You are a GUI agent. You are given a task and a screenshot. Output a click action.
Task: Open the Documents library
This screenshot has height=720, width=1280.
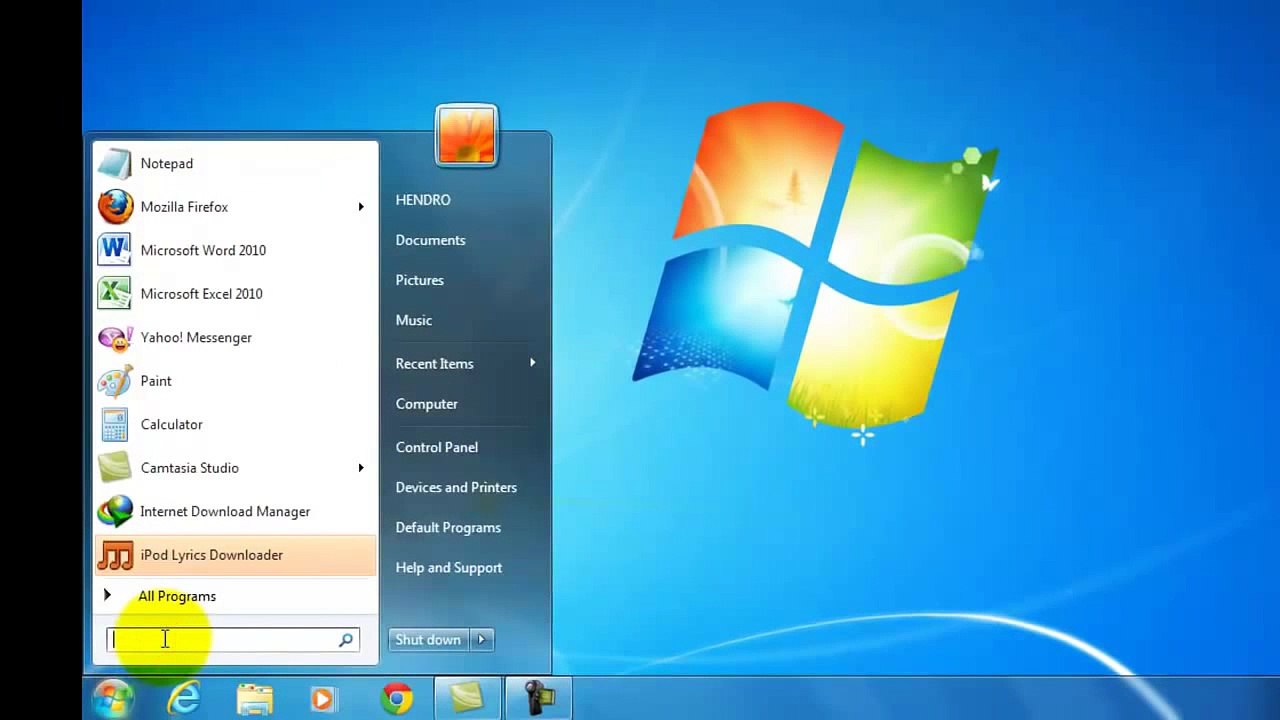click(x=431, y=240)
